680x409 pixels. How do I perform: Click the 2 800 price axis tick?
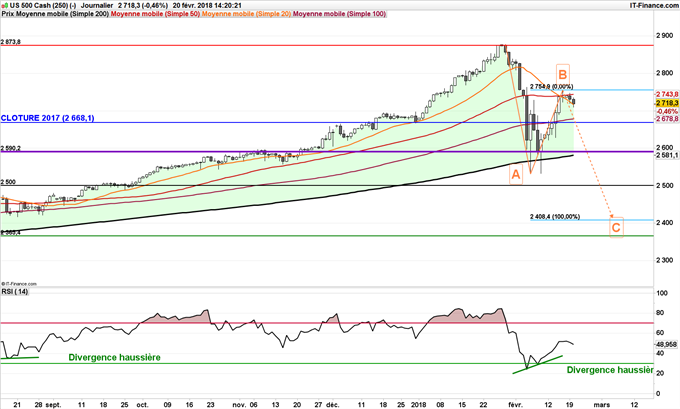click(665, 73)
